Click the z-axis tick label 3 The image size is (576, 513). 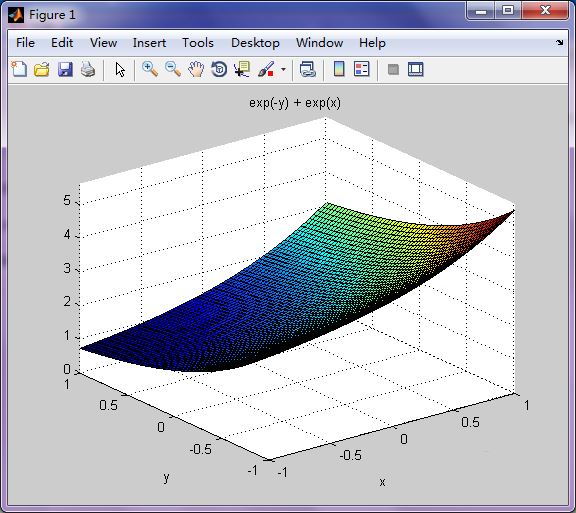[66, 268]
